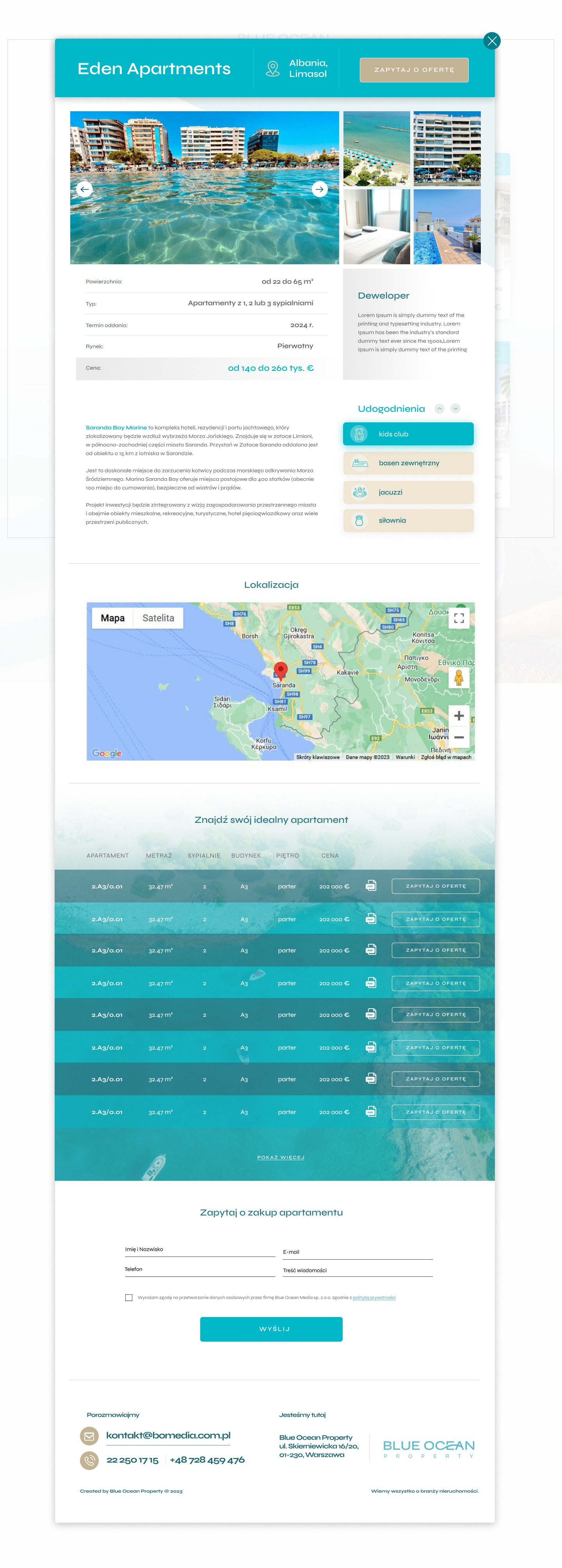Click 'Zapytaj o ofertę' in first table row
Image resolution: width=562 pixels, height=1568 pixels.
click(x=435, y=886)
